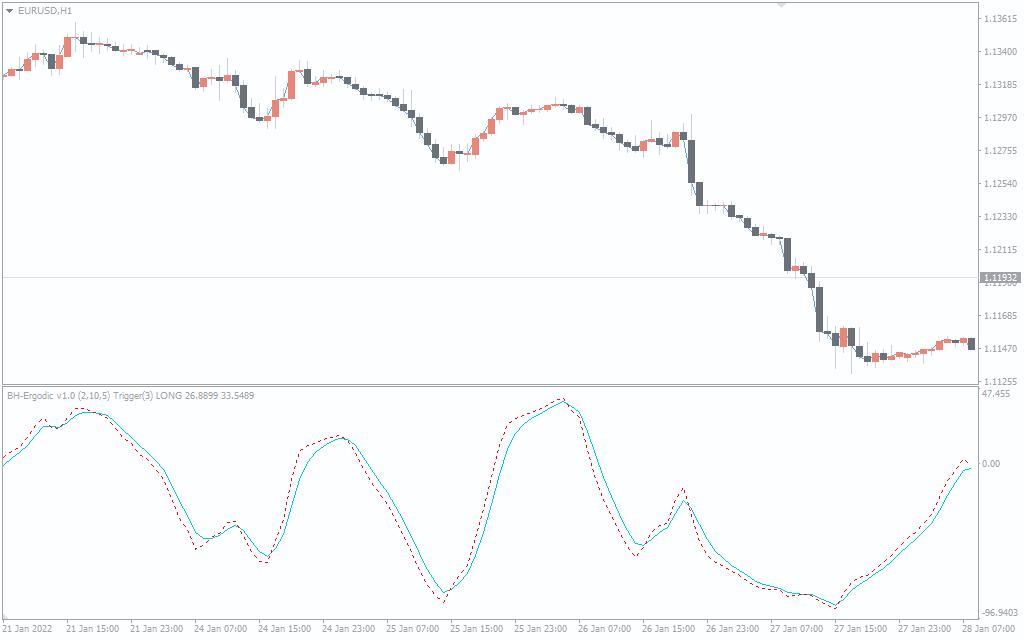This screenshot has width=1024, height=640.
Task: Click the chart shift triangle marker at top
Action: click(781, 5)
